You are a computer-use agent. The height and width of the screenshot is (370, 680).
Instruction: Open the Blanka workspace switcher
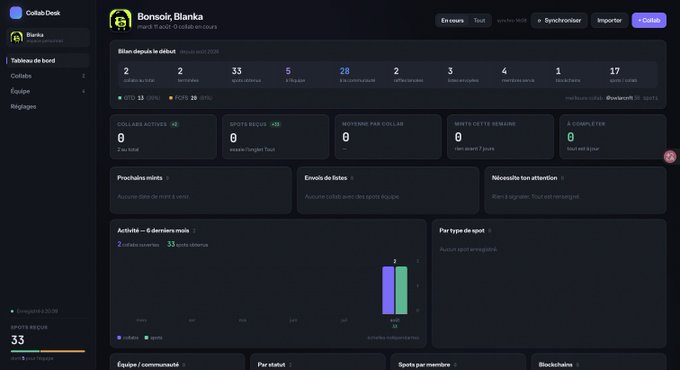[x=48, y=37]
